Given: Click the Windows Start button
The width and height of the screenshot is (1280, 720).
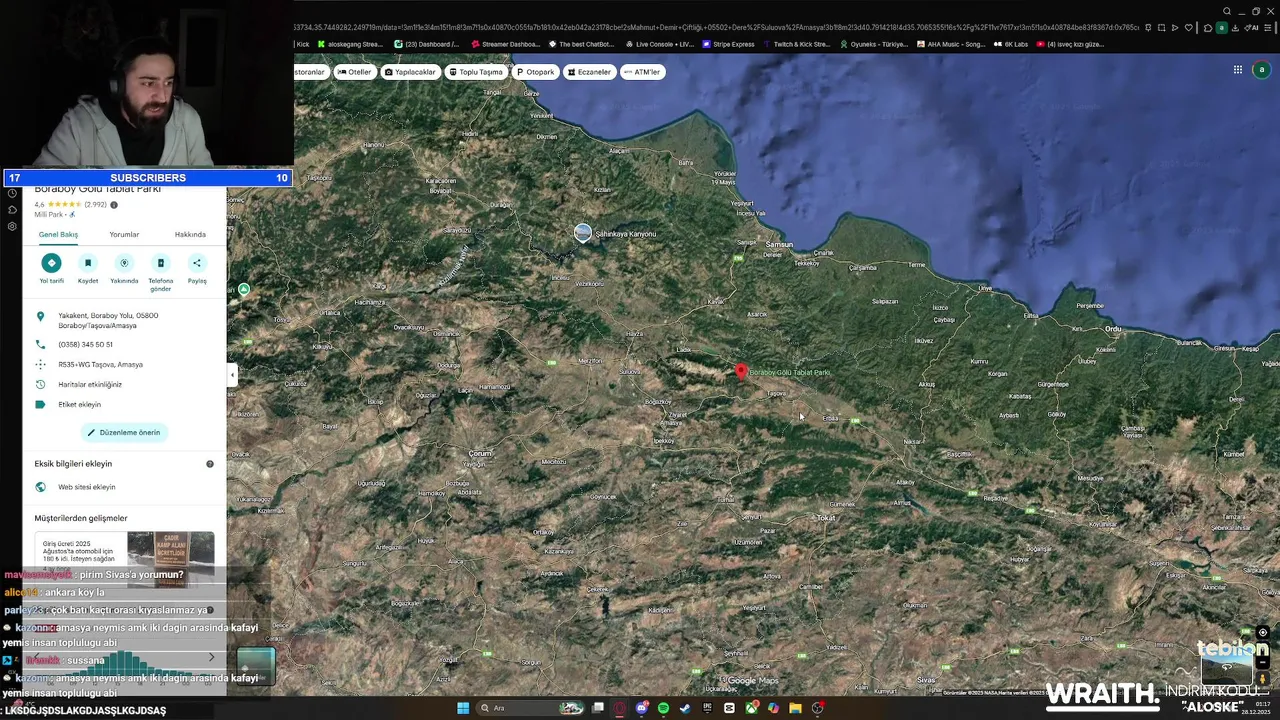Looking at the screenshot, I should tap(463, 708).
